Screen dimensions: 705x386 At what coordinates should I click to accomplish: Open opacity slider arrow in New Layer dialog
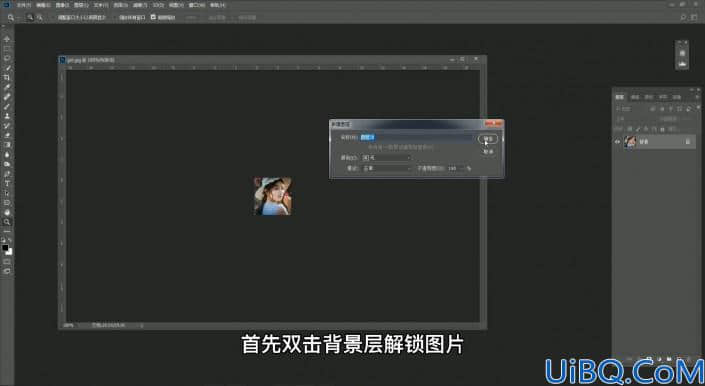click(463, 169)
